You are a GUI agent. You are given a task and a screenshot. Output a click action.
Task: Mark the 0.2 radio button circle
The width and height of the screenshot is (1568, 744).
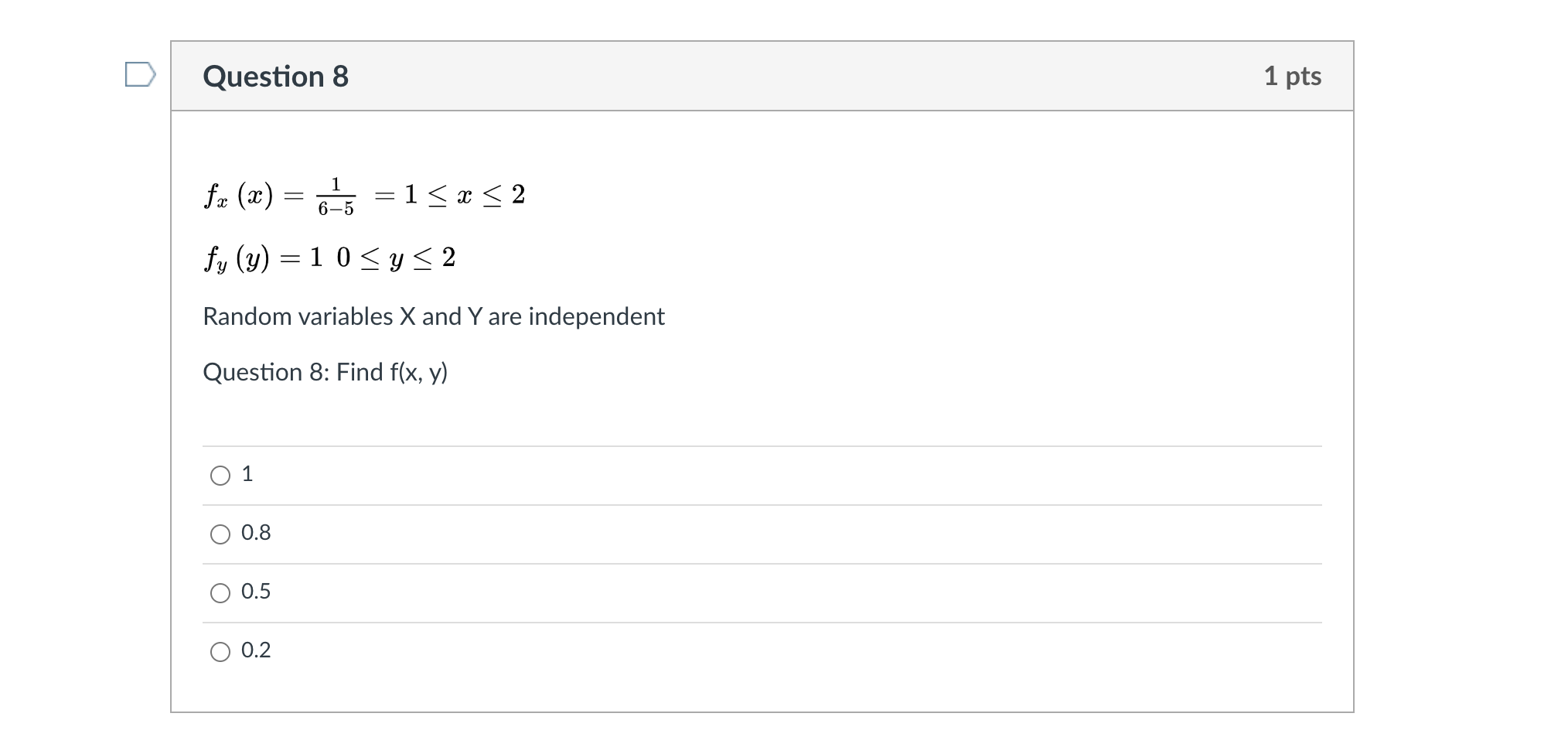[220, 652]
